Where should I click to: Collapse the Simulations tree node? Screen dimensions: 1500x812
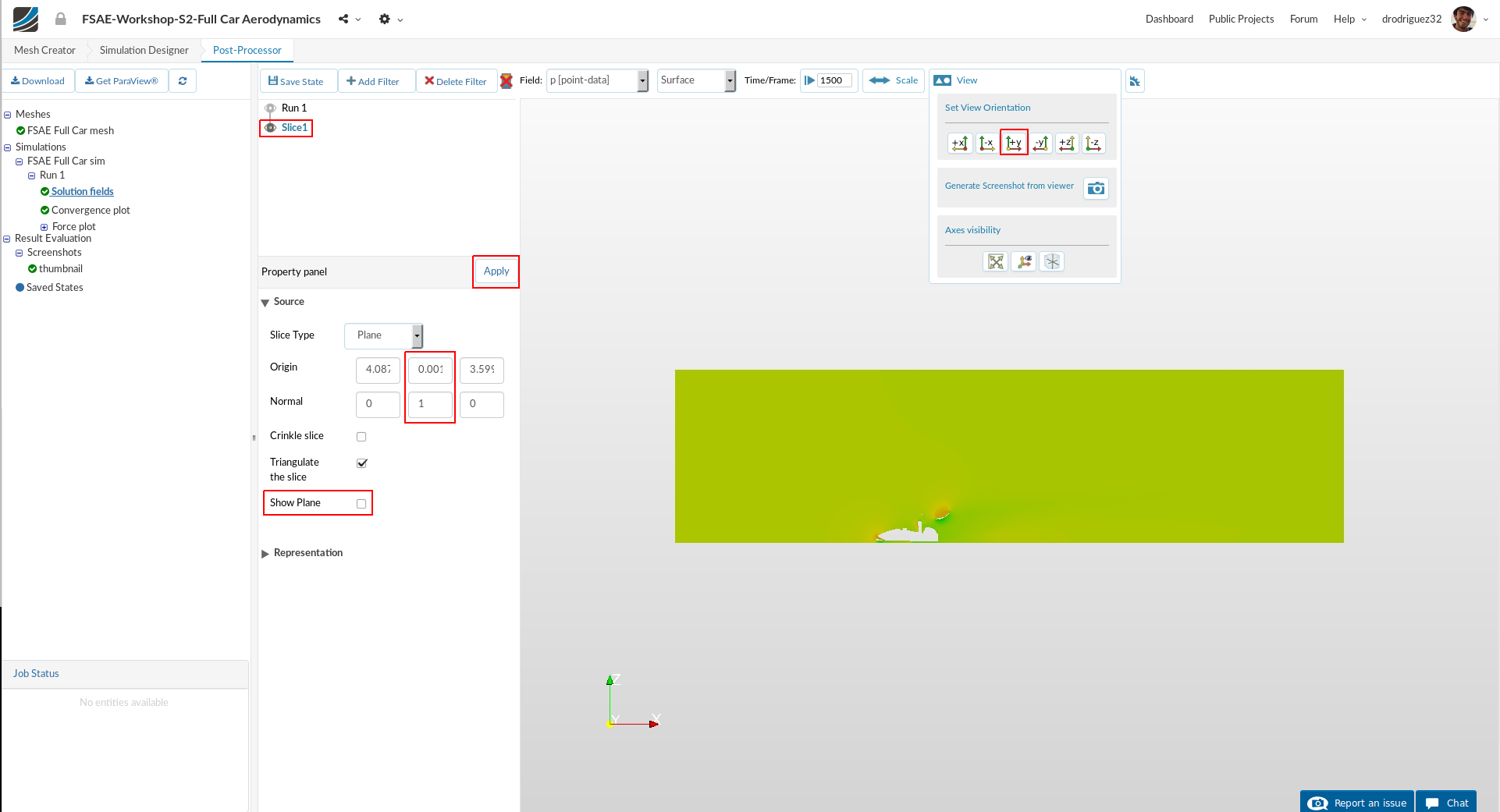click(8, 147)
